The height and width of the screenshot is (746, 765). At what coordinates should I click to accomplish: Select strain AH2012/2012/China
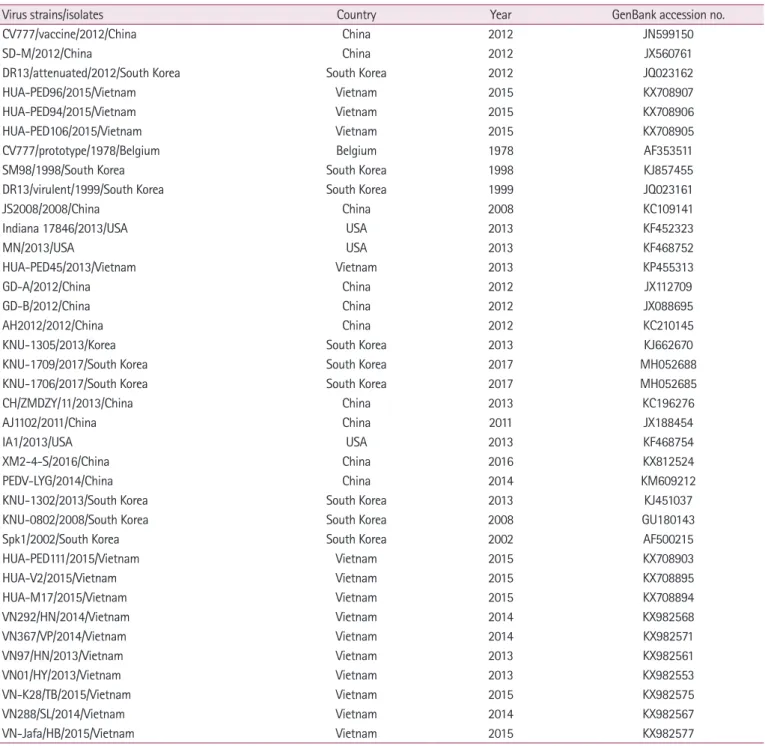click(x=53, y=326)
